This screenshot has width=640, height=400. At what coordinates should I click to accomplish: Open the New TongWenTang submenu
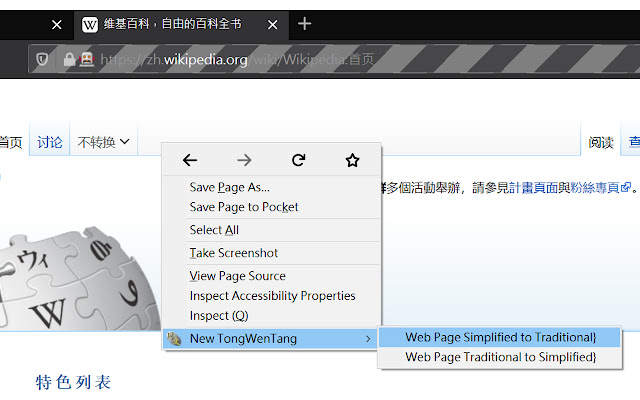tap(270, 339)
